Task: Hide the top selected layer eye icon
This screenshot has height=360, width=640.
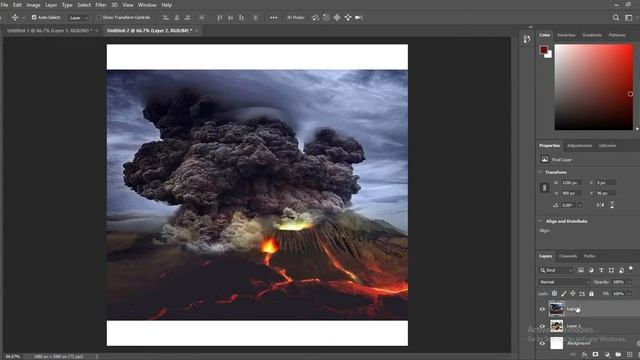Action: 542,309
